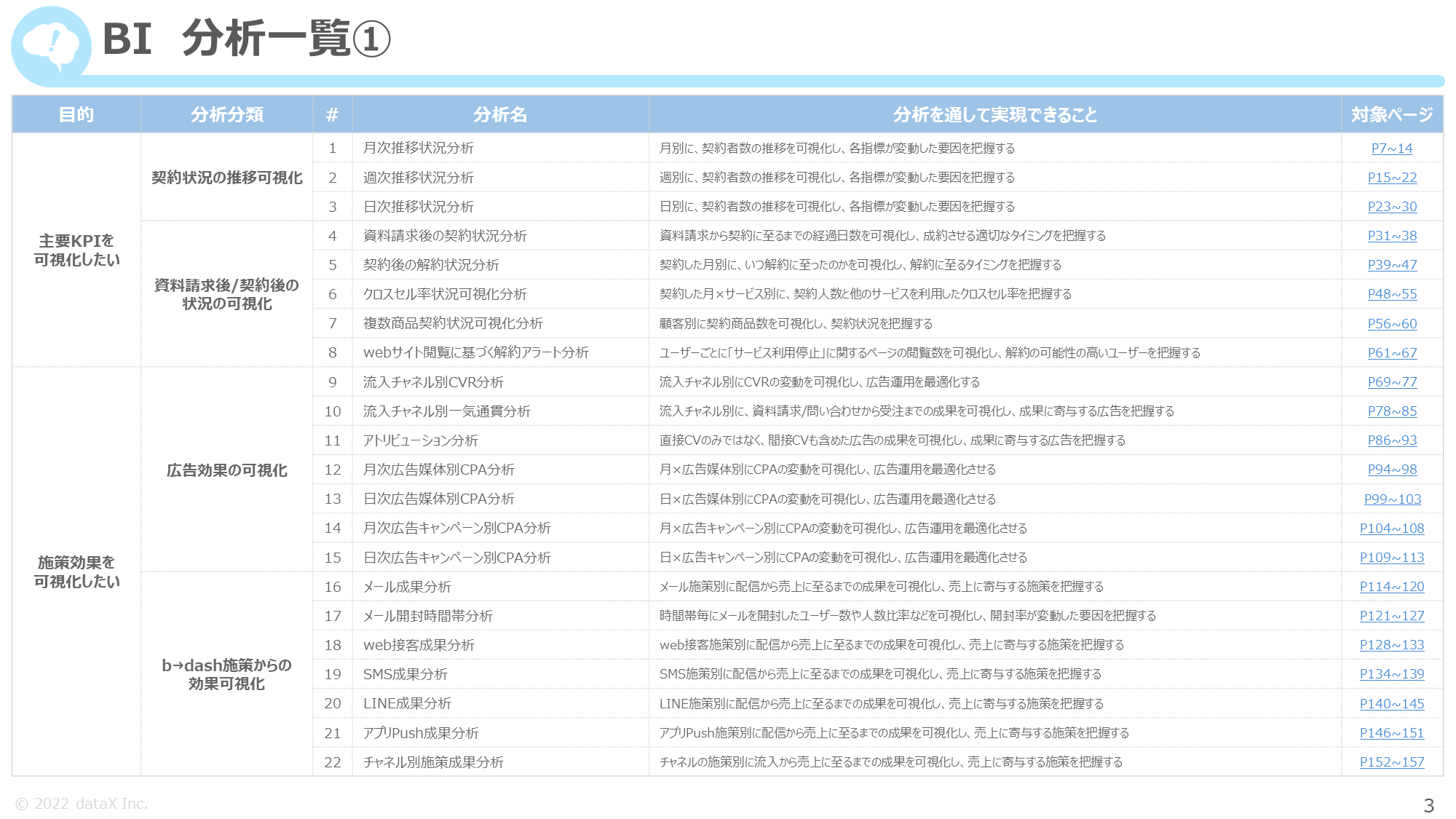Open page link P140~145
Screen dimensions: 1456x819
1392,704
